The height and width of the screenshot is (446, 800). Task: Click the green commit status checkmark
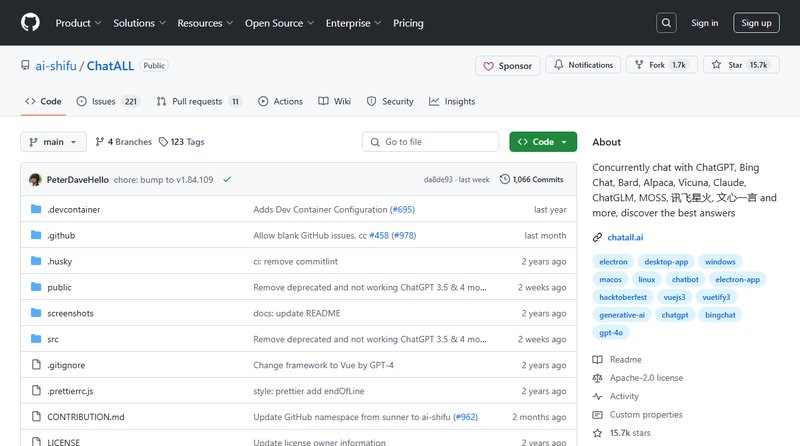(227, 180)
